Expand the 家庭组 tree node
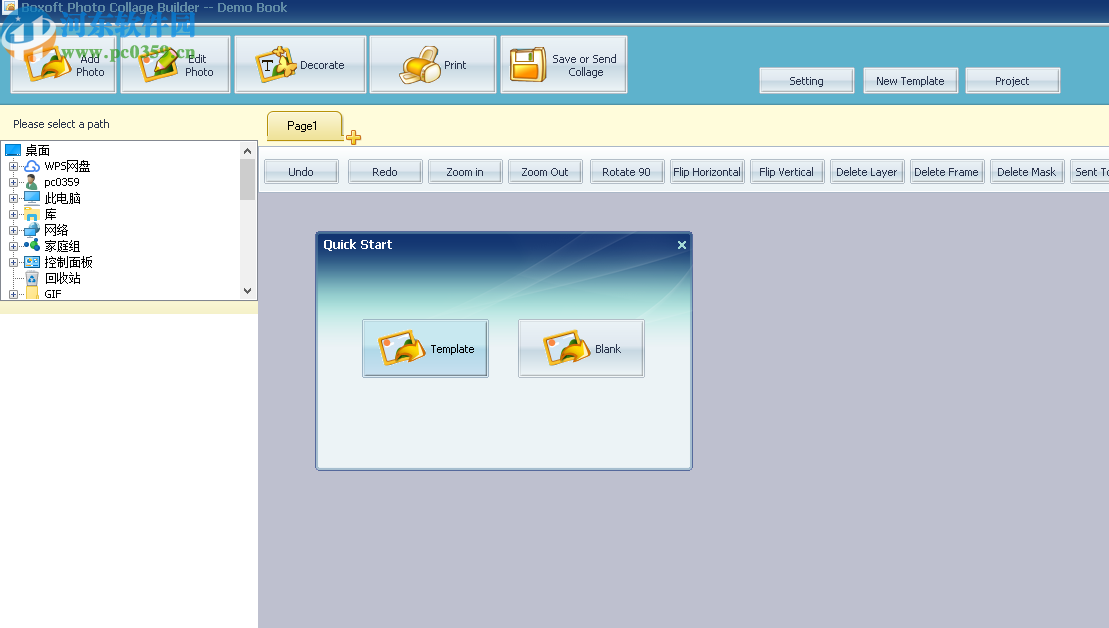This screenshot has height=628, width=1109. (13, 246)
